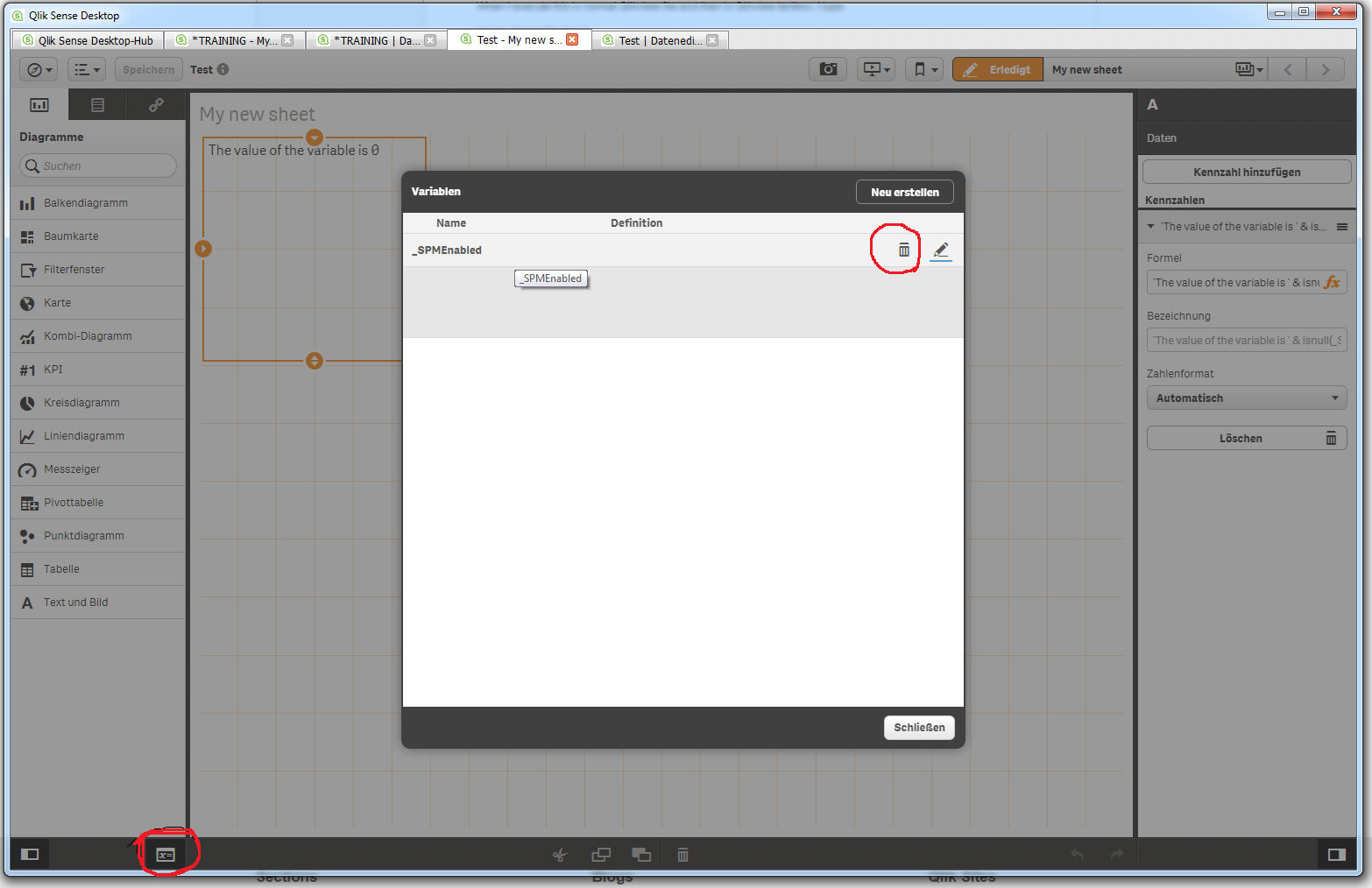Select the master items tab icon
This screenshot has width=1372, height=888.
point(97,105)
